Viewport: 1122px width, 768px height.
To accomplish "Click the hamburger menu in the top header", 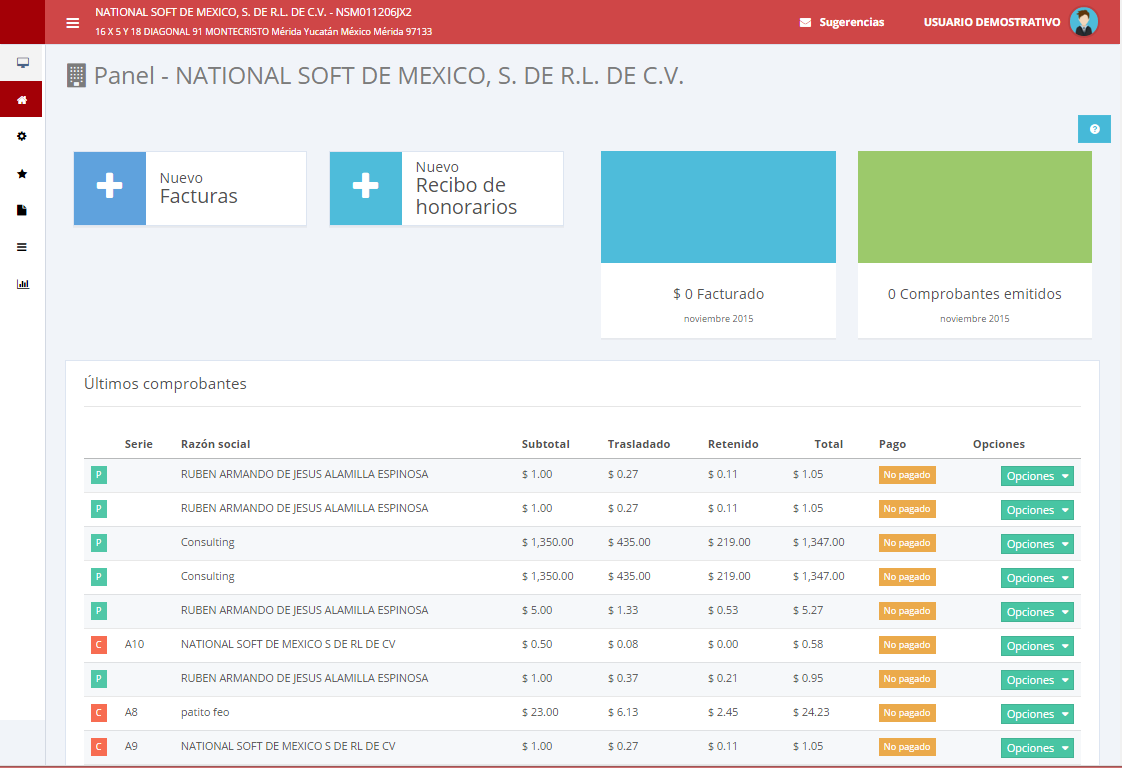I will click(73, 23).
